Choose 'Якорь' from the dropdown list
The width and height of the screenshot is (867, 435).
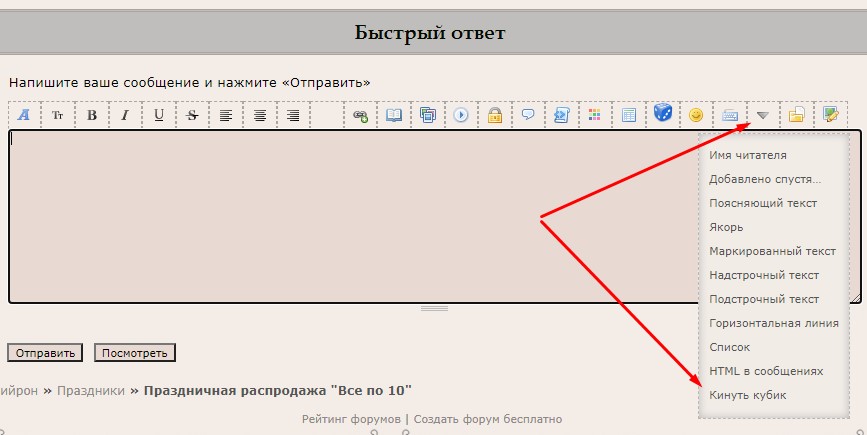pos(726,227)
